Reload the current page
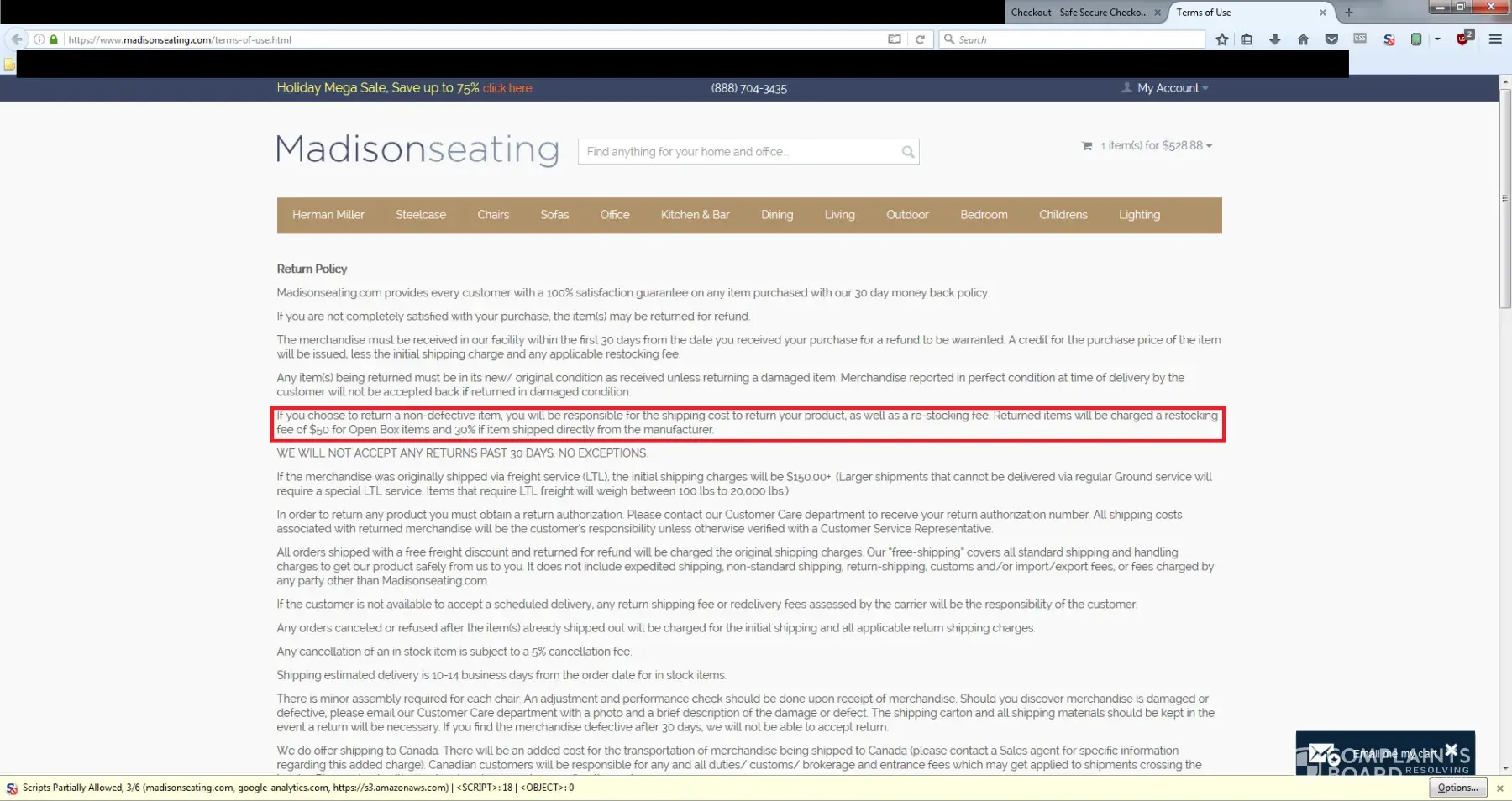Screen dimensions: 1512x801 921,39
